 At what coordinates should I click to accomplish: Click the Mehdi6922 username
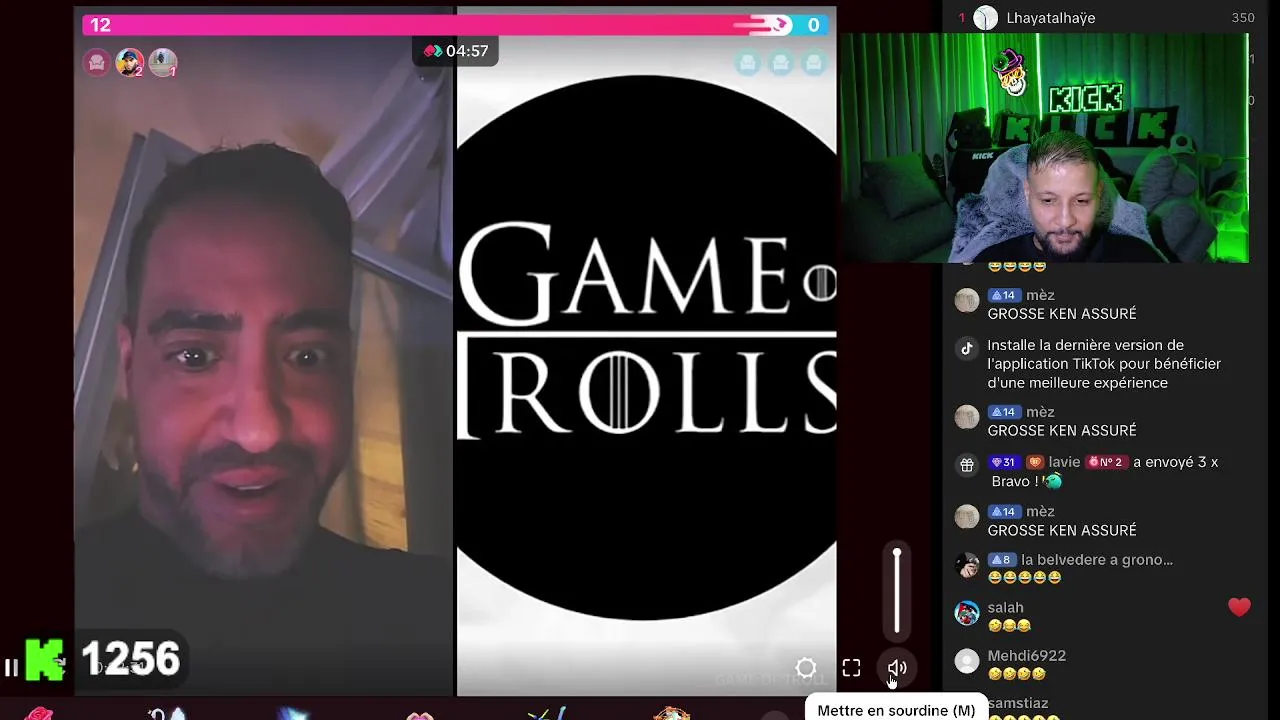coord(1027,656)
